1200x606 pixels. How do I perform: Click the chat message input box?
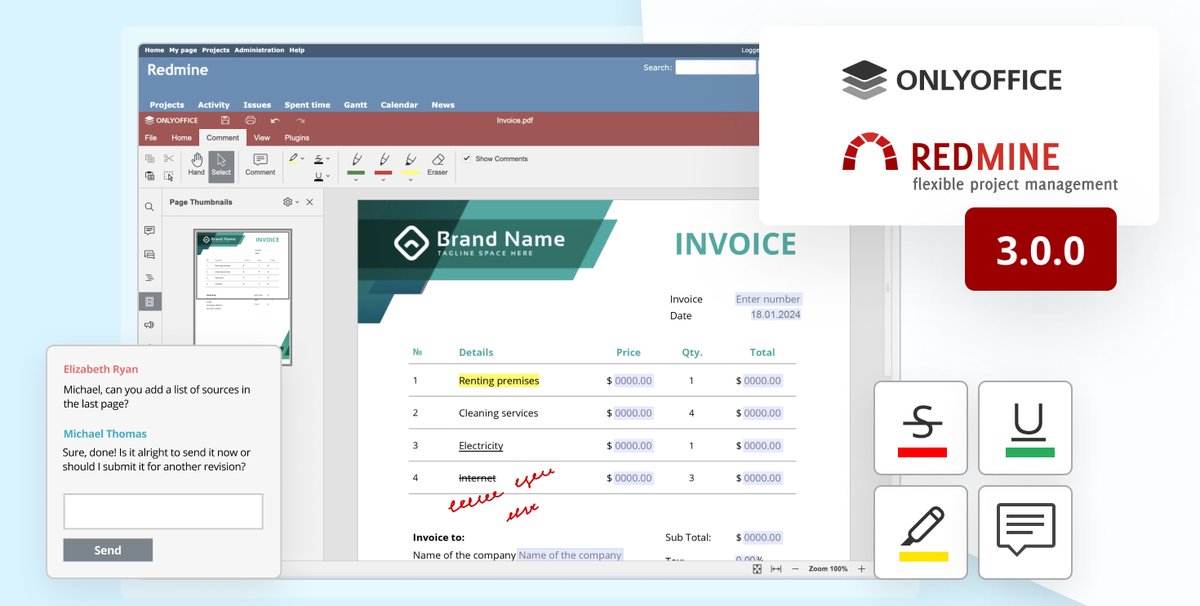[x=163, y=511]
